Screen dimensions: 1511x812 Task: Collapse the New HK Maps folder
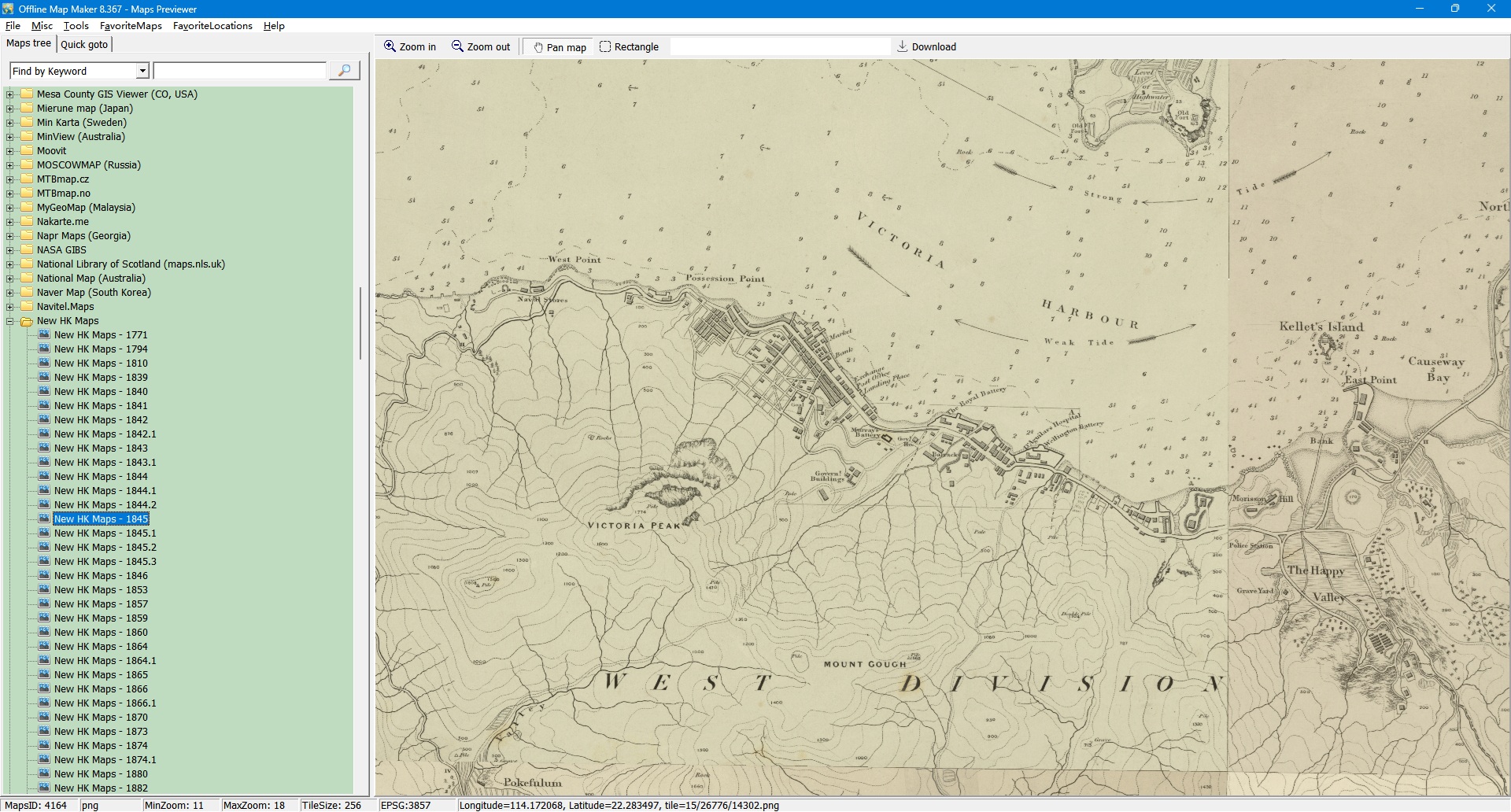coord(10,321)
